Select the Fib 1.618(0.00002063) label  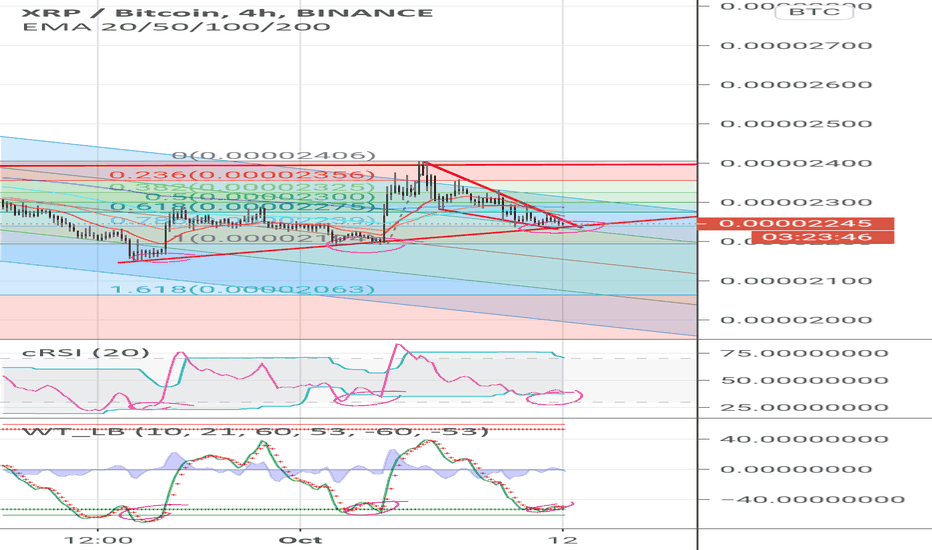pos(243,290)
